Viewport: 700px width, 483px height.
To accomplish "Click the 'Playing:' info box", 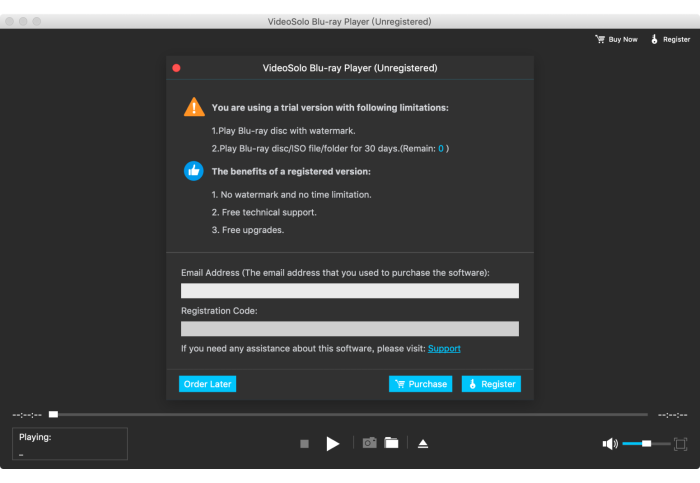I will [70, 444].
